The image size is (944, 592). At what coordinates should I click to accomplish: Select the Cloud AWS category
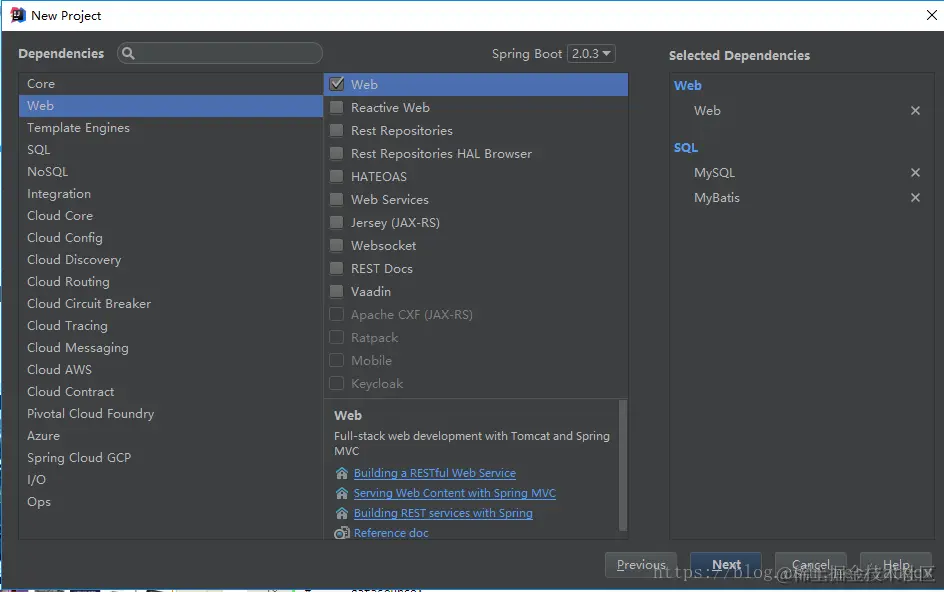pyautogui.click(x=171, y=369)
